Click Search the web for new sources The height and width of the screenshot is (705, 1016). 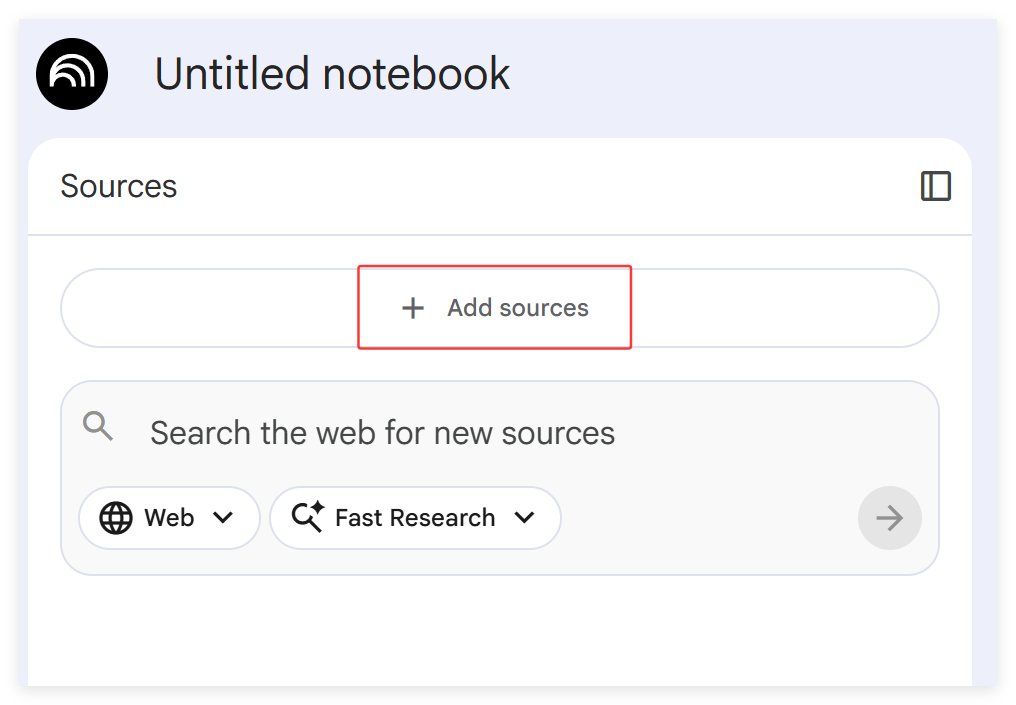click(381, 432)
